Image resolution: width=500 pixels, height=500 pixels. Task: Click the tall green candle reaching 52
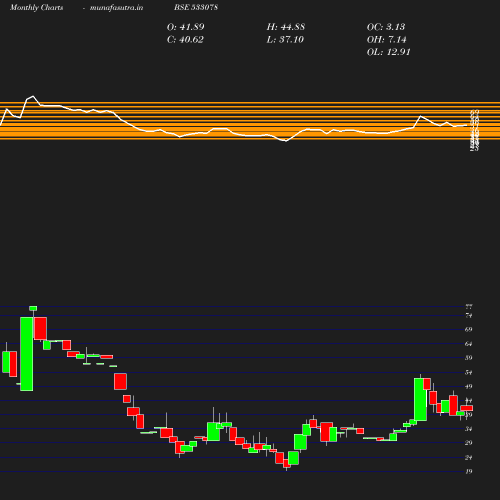click(420, 399)
